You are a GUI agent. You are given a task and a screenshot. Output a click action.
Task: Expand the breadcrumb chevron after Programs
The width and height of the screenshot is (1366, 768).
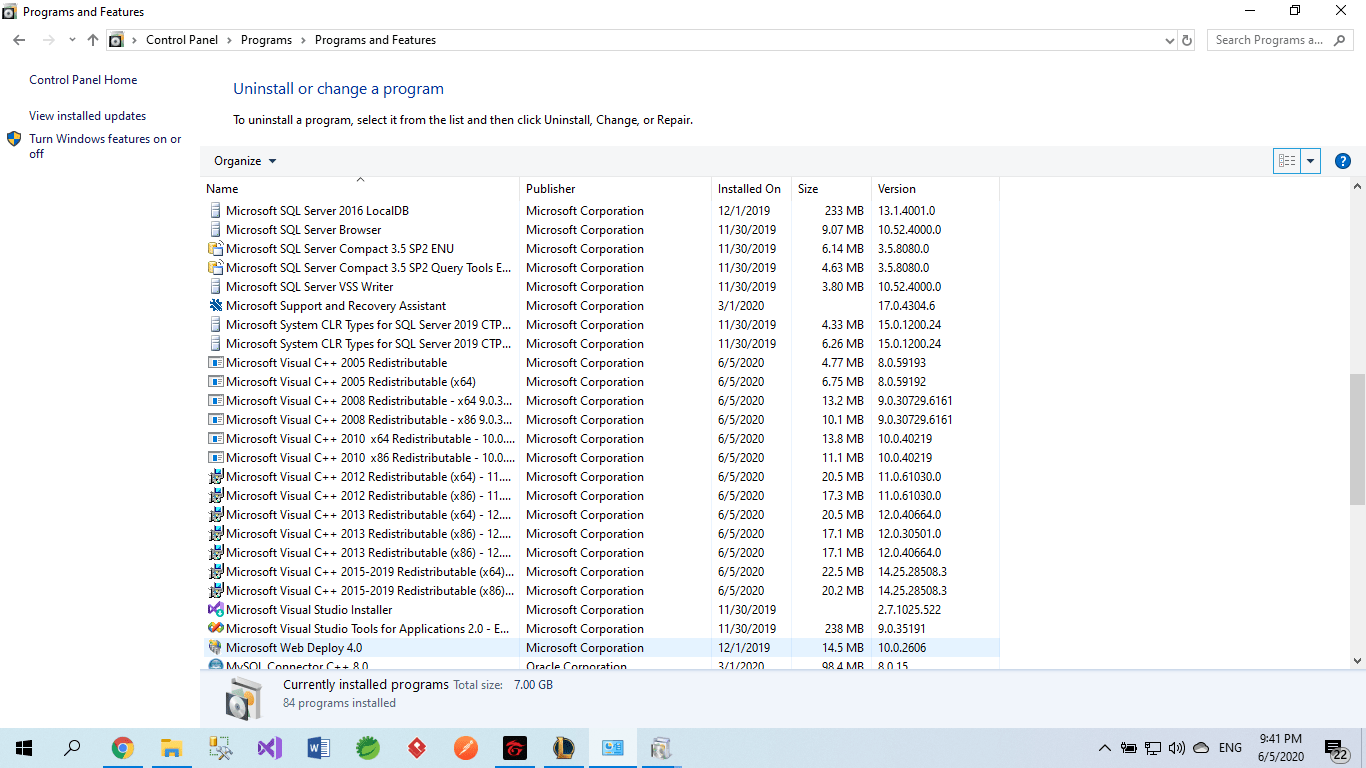coord(303,40)
